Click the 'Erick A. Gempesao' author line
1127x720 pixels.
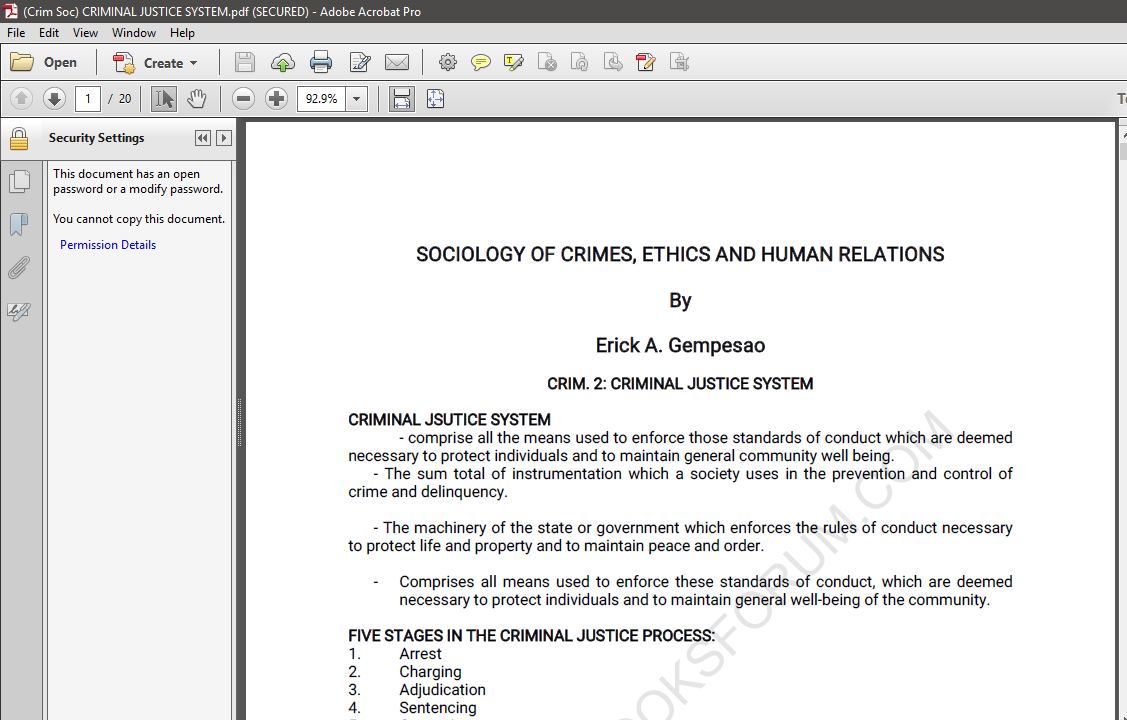(680, 346)
